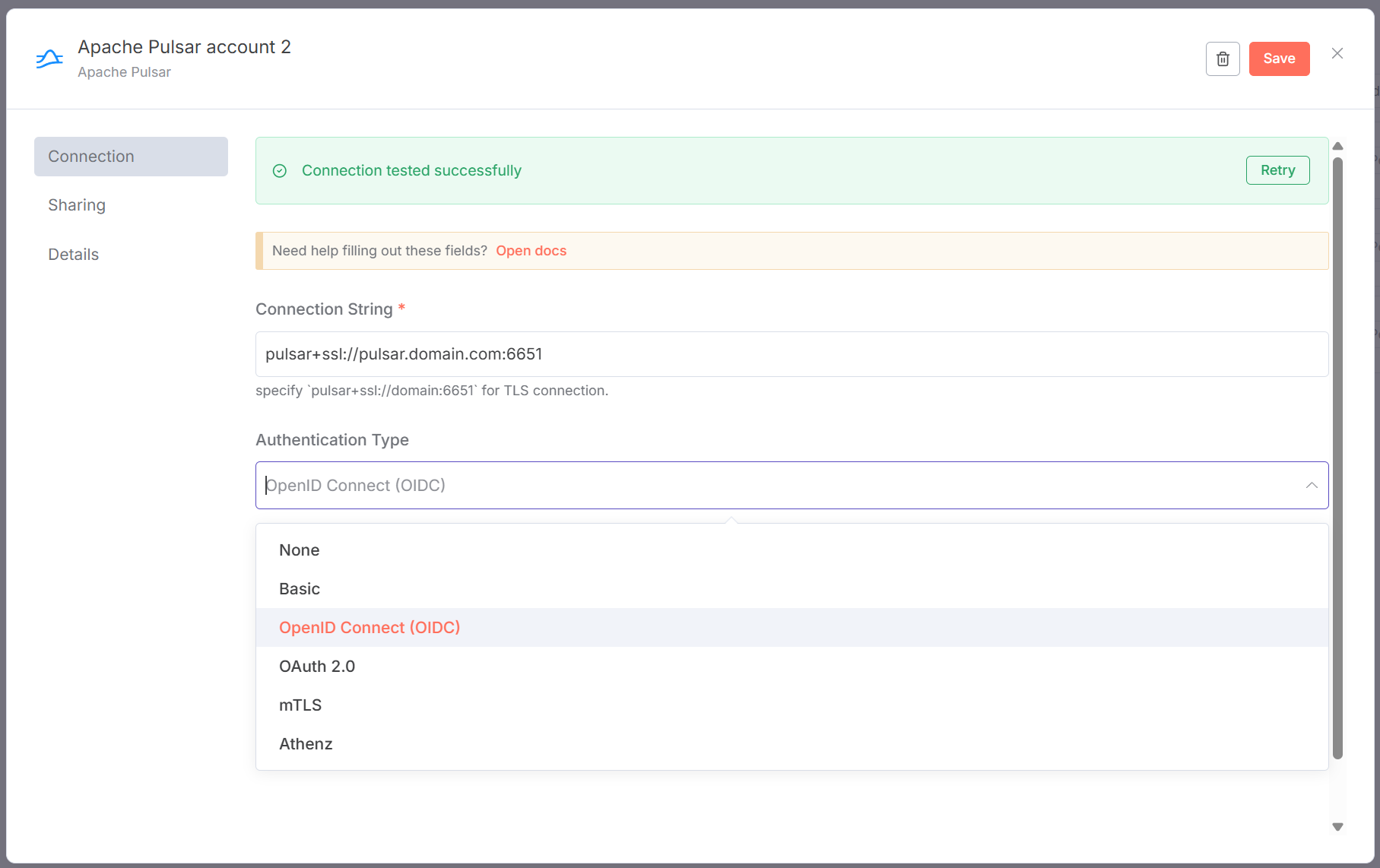
Task: Select Basic authentication option
Action: pos(792,588)
